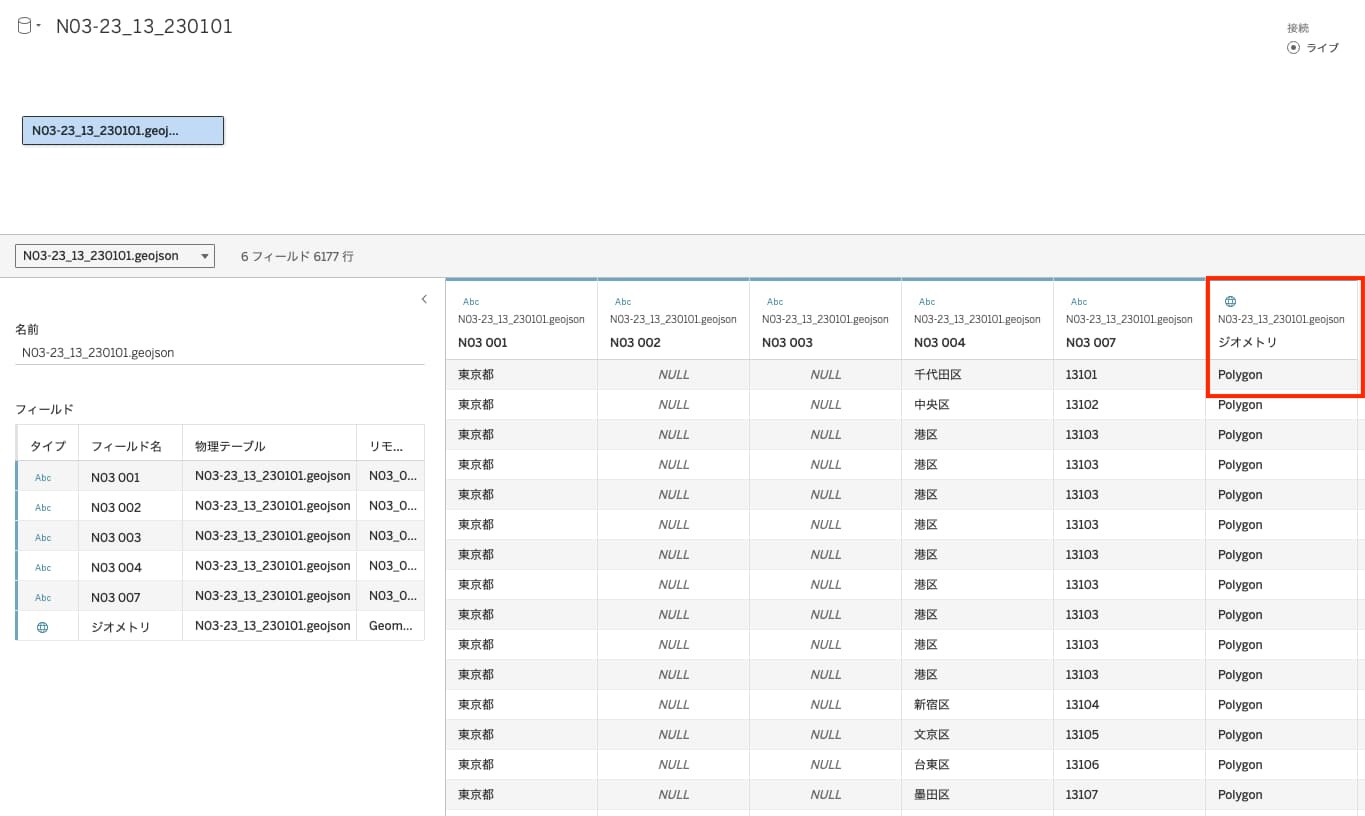This screenshot has width=1365, height=816.
Task: Click the first Polygon value in the ジオメトリ column
Action: pos(1239,374)
